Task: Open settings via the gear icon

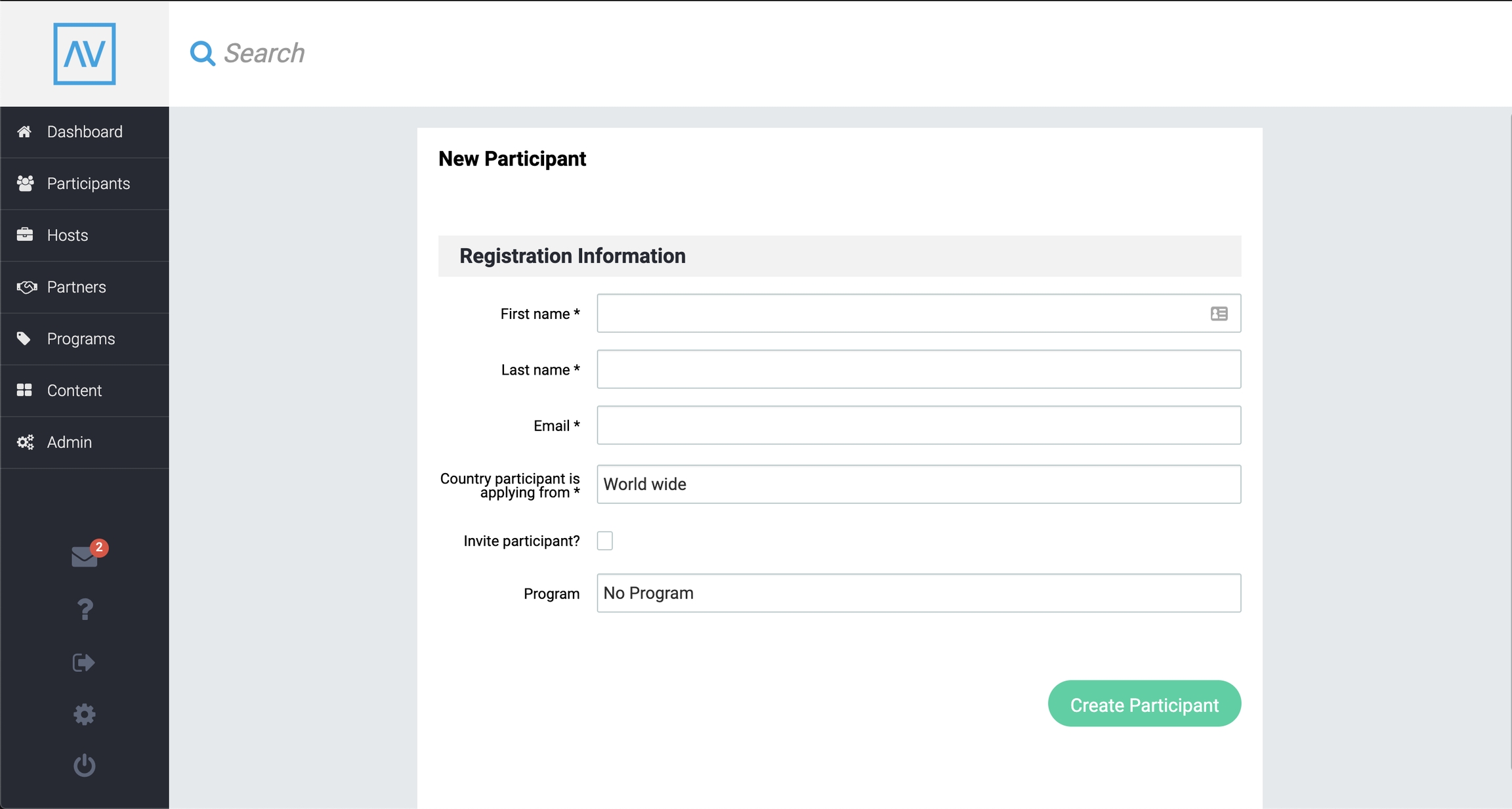Action: [85, 714]
